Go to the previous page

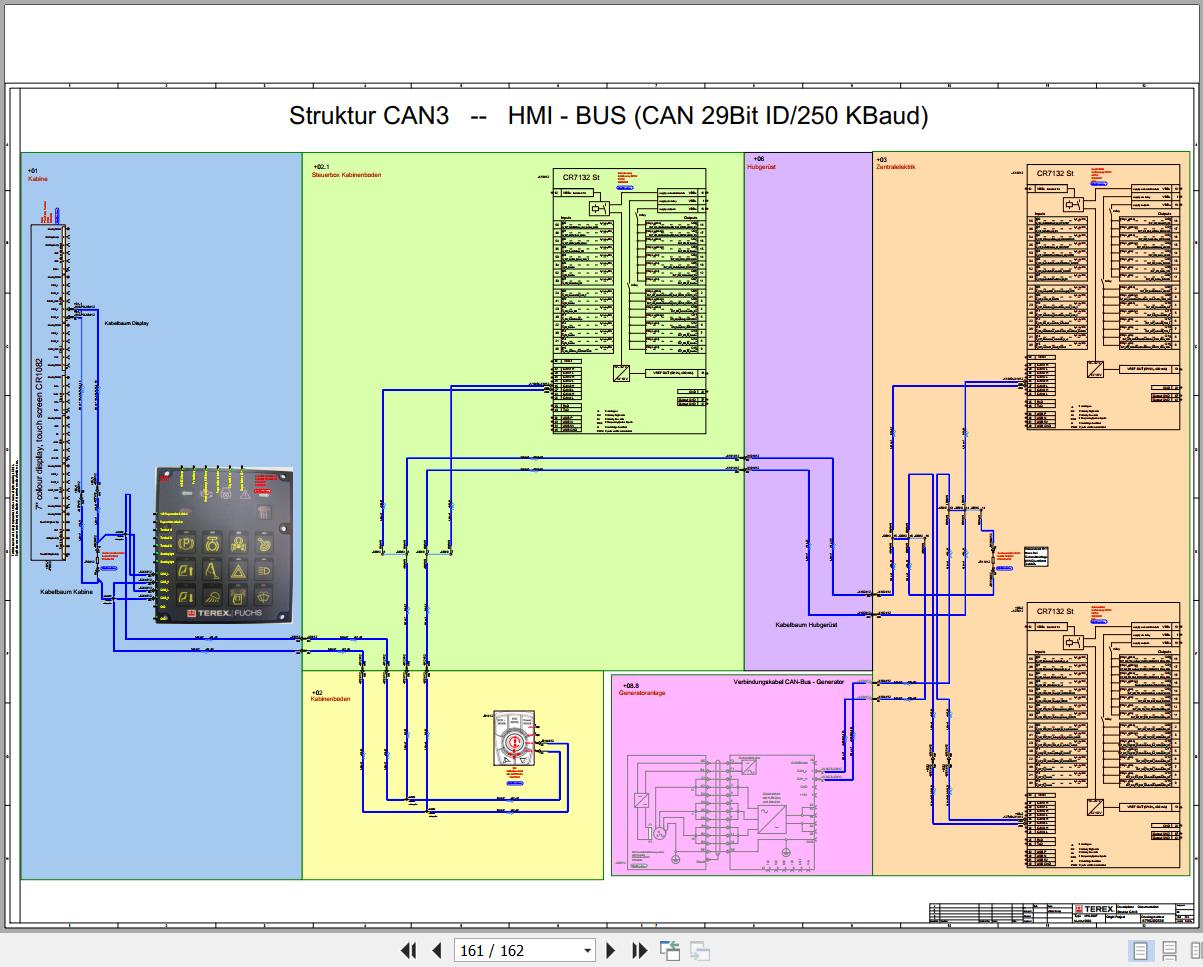pyautogui.click(x=436, y=950)
